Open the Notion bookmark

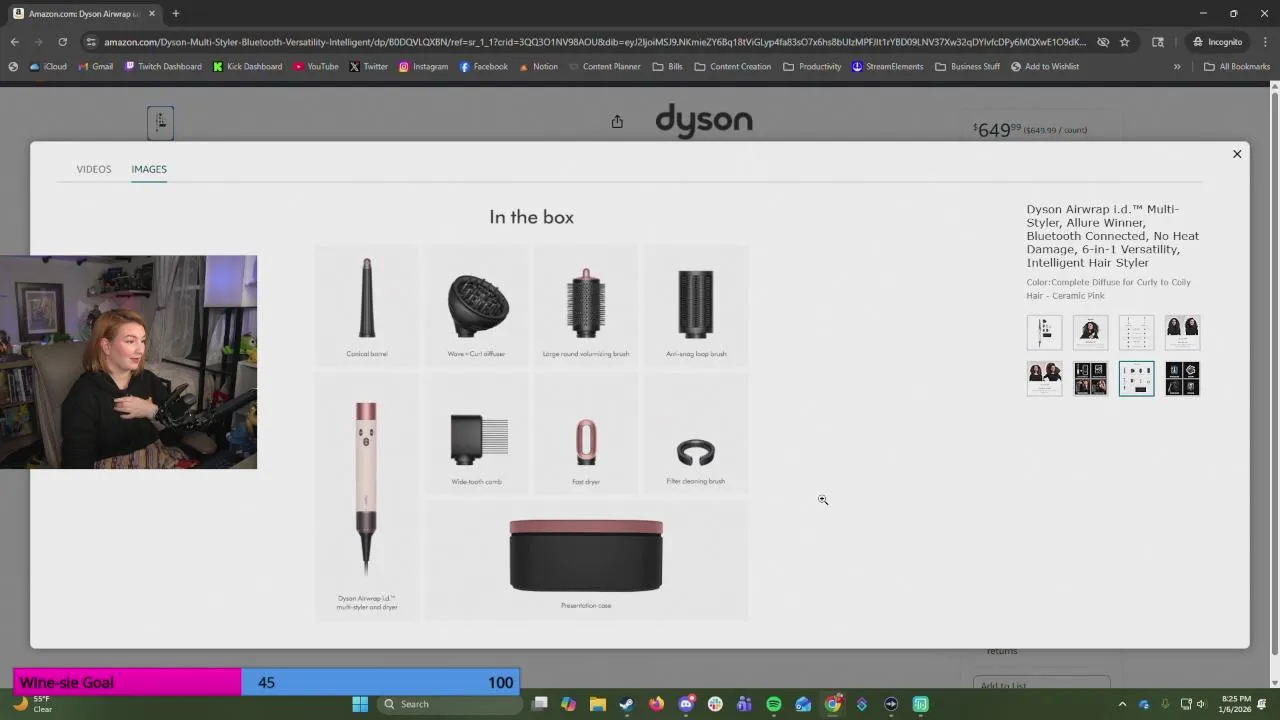tap(538, 67)
